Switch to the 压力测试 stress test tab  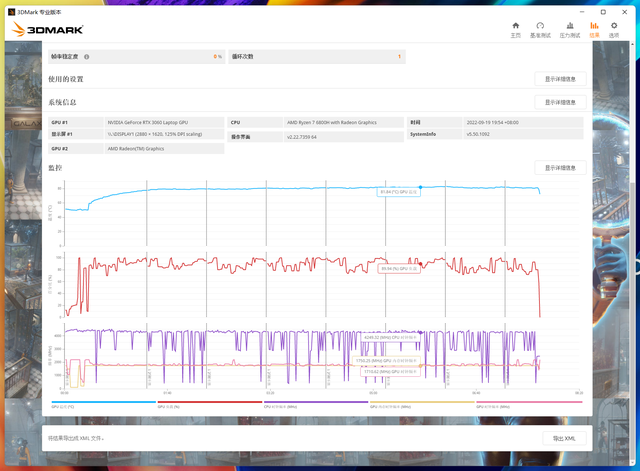(570, 30)
